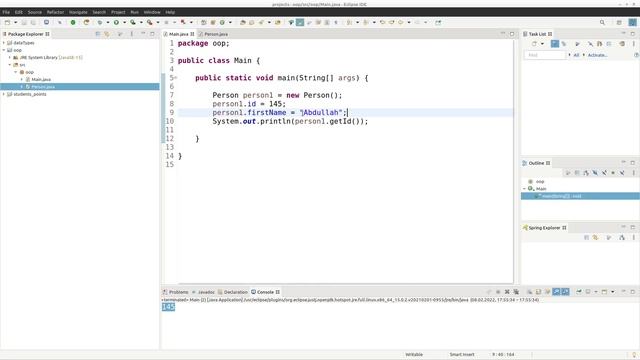The height and width of the screenshot is (360, 640).
Task: Open the File menu
Action: click(x=6, y=12)
